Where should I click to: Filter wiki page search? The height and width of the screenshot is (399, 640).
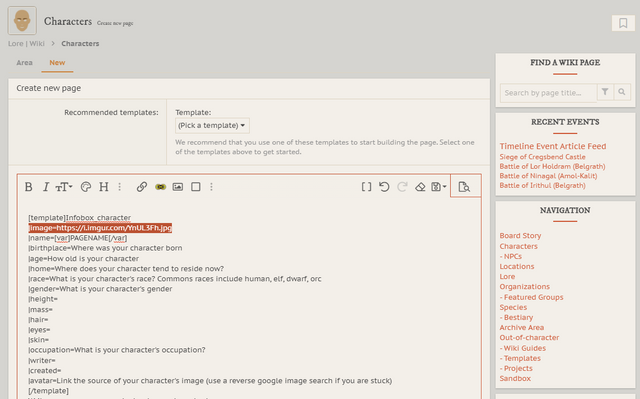pos(605,92)
